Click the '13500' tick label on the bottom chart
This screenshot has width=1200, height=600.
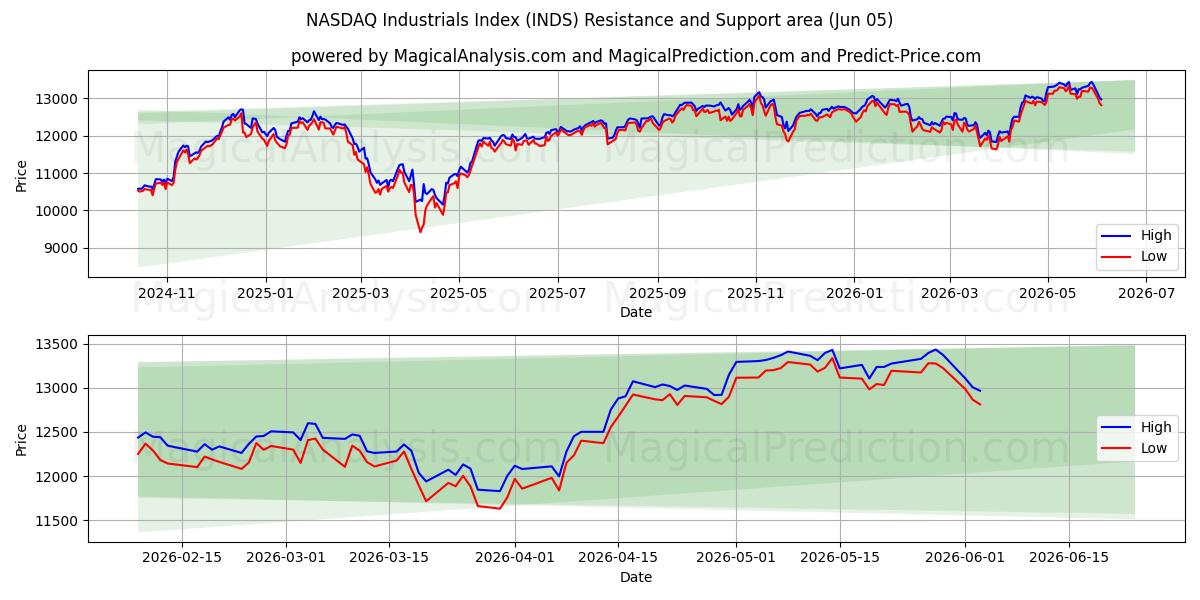click(58, 345)
